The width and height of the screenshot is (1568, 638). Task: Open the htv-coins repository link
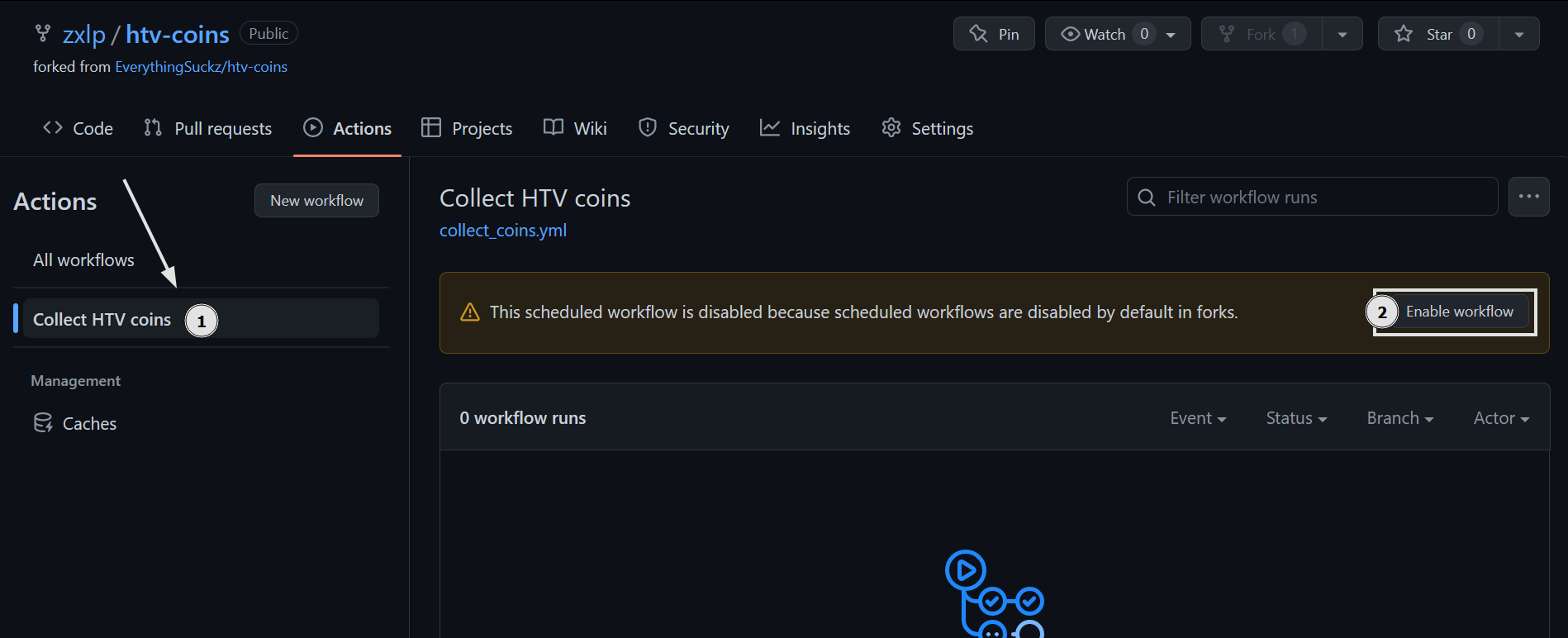pyautogui.click(x=178, y=35)
